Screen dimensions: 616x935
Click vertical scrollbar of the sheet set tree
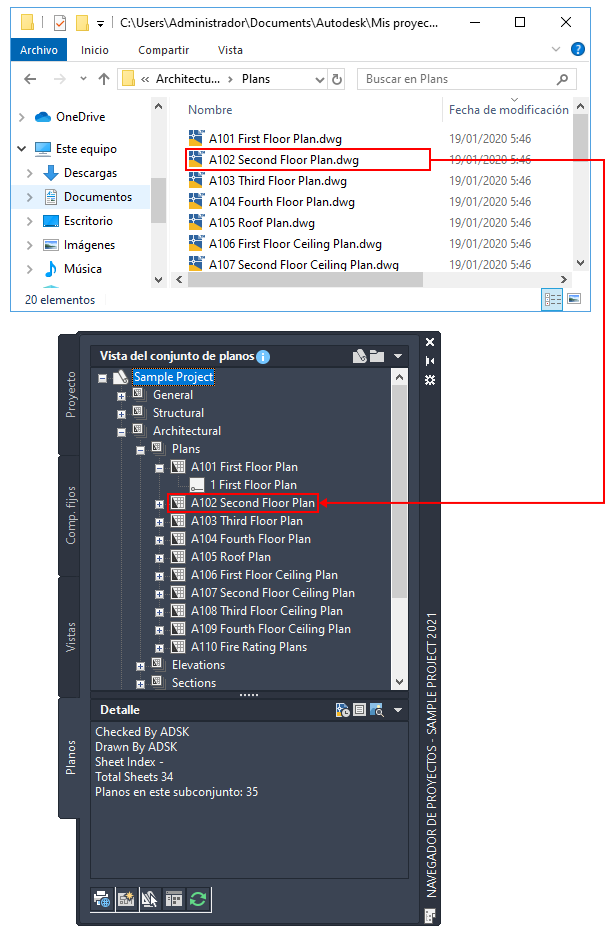(400, 493)
